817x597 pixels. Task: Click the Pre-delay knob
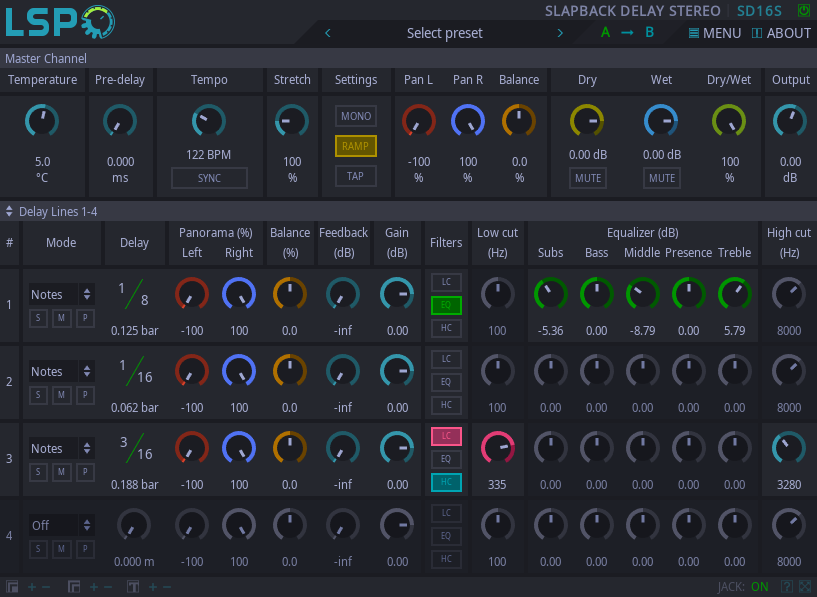120,120
